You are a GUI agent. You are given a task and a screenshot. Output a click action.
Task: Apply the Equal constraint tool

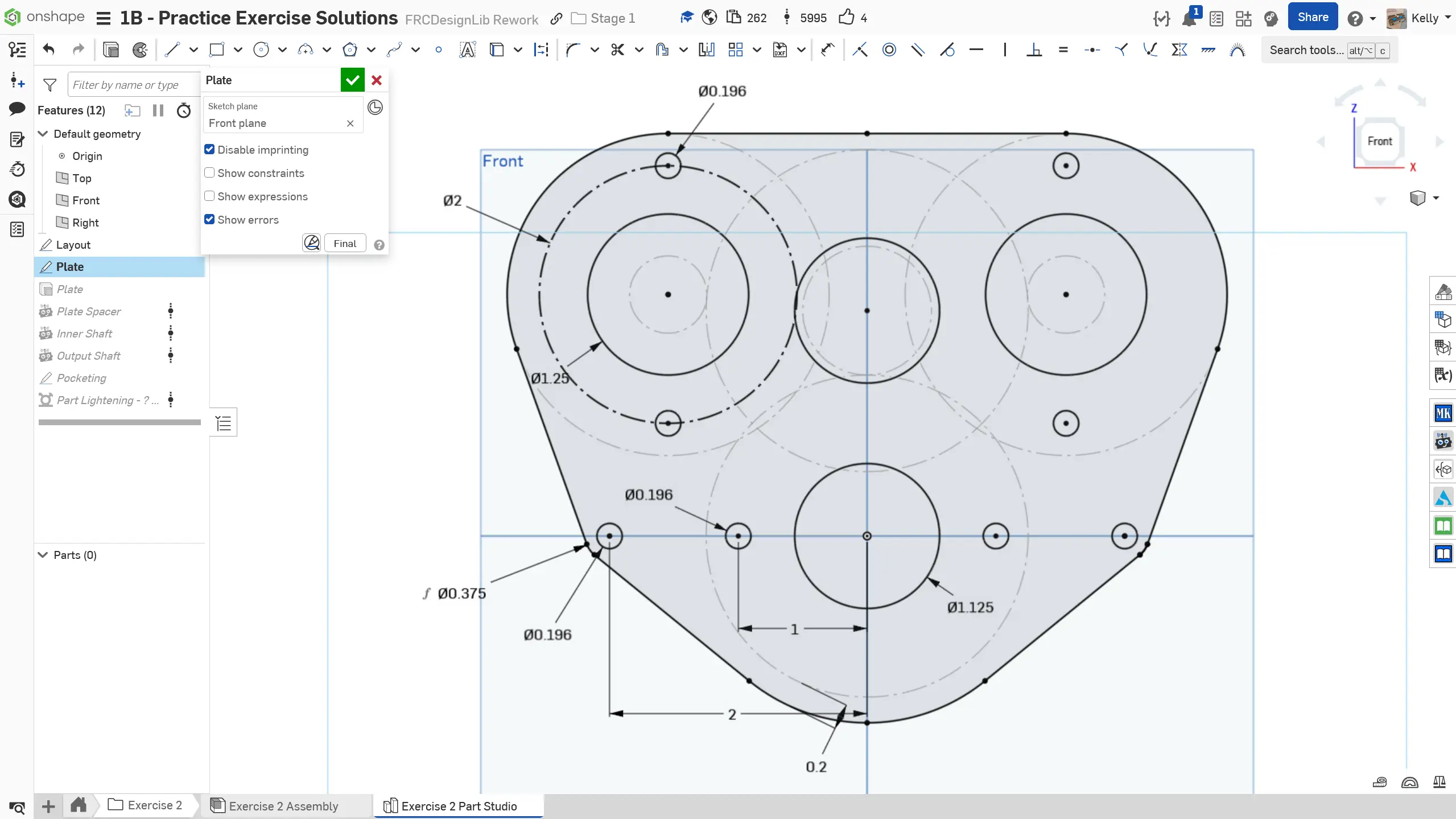point(1063,50)
